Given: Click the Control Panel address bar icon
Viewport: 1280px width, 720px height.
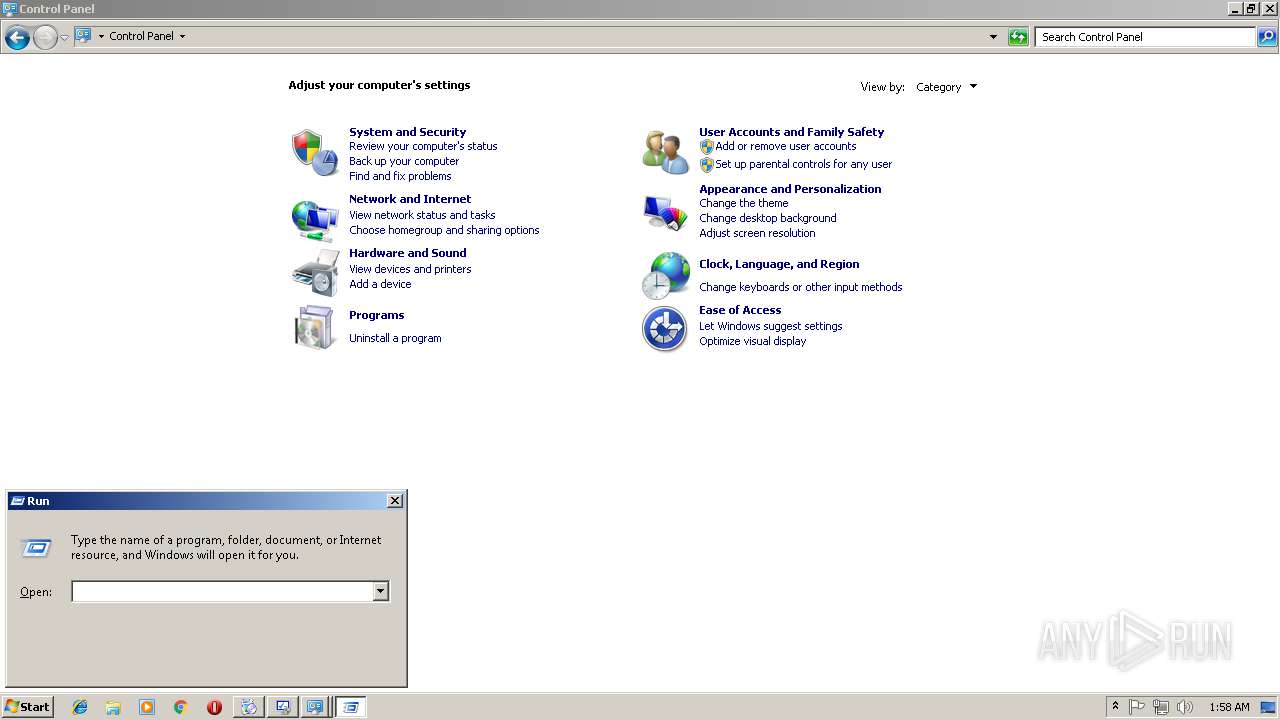Looking at the screenshot, I should [x=83, y=36].
